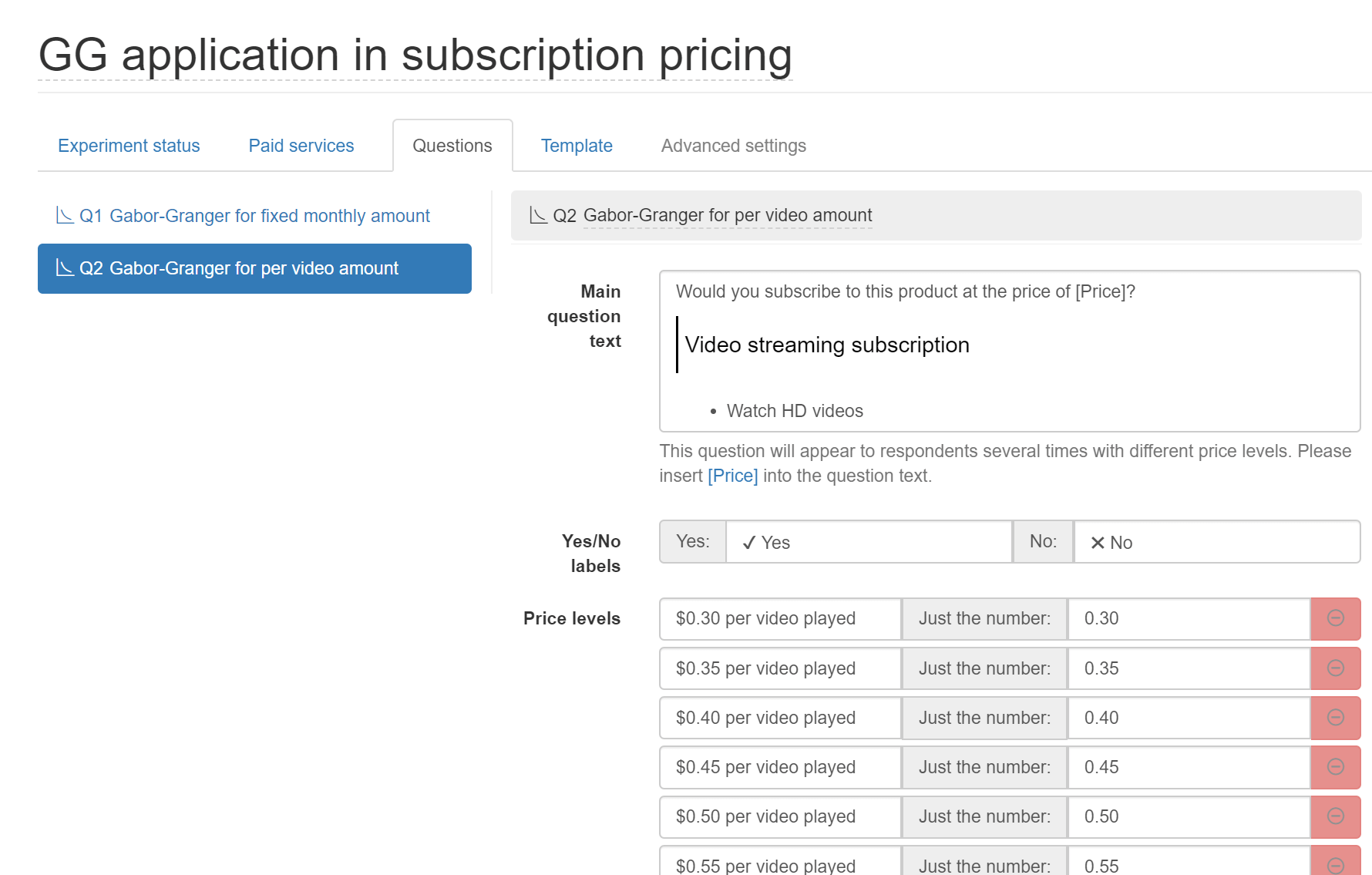This screenshot has height=875, width=1372.
Task: Select Q1 Gabor-Granger for fixed monthly amount
Action: (254, 216)
